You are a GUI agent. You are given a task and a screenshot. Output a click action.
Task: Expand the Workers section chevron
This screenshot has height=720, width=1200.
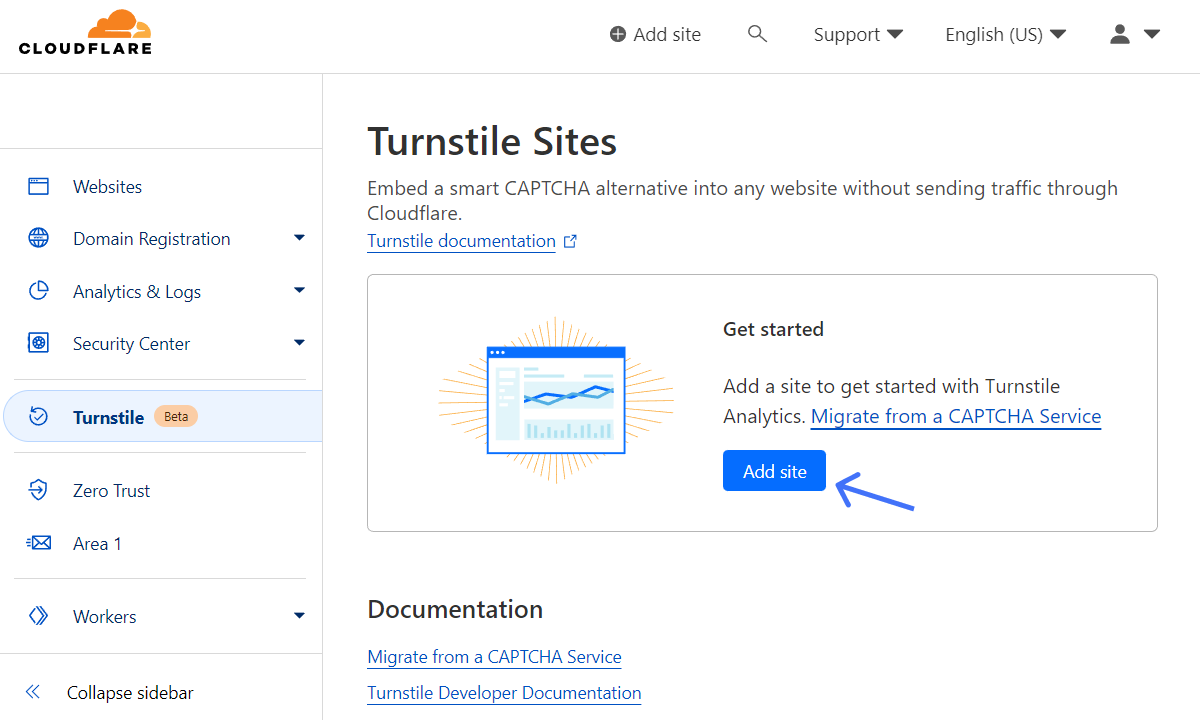tap(299, 616)
